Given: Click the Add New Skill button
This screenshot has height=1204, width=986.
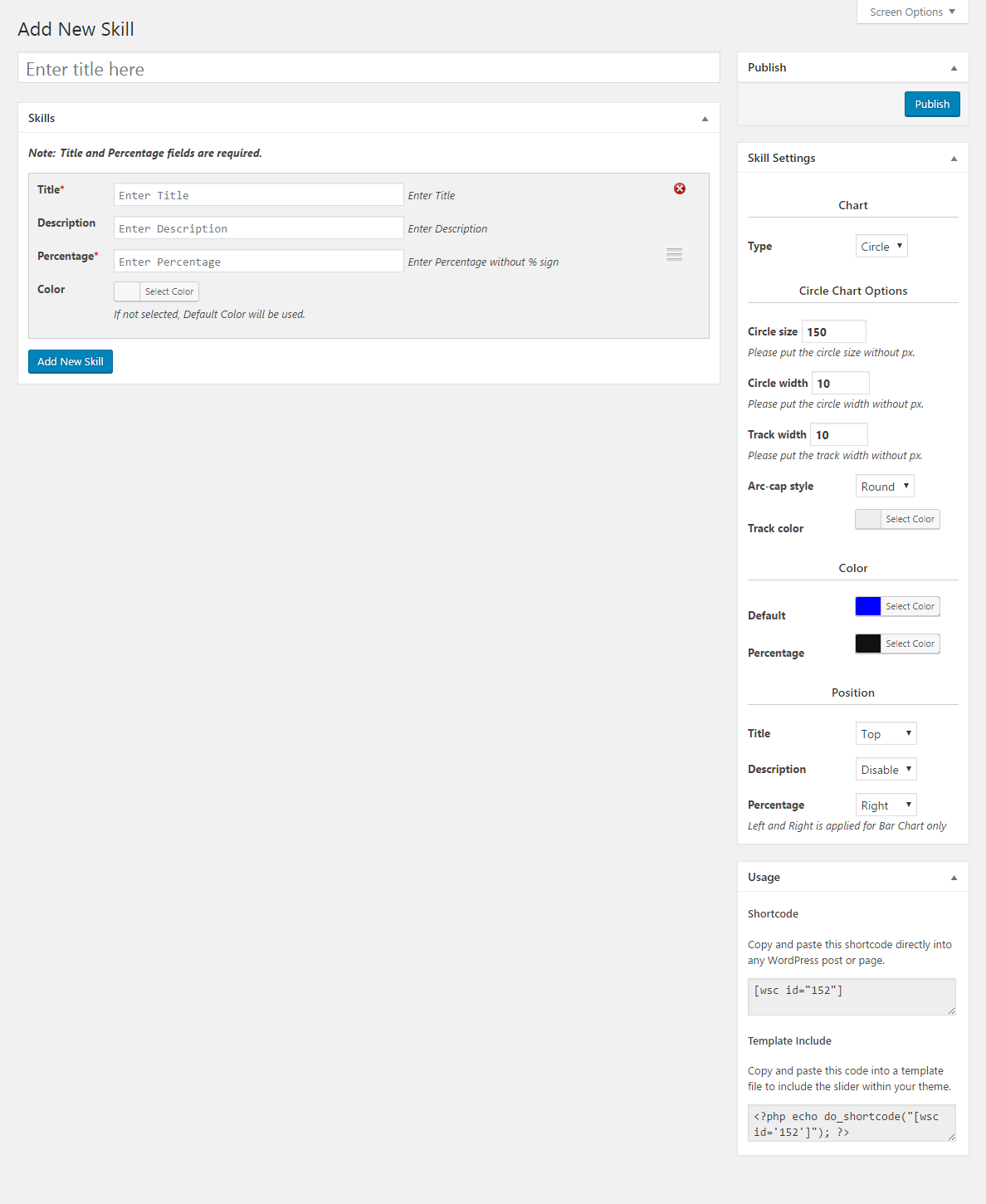Looking at the screenshot, I should point(71,361).
